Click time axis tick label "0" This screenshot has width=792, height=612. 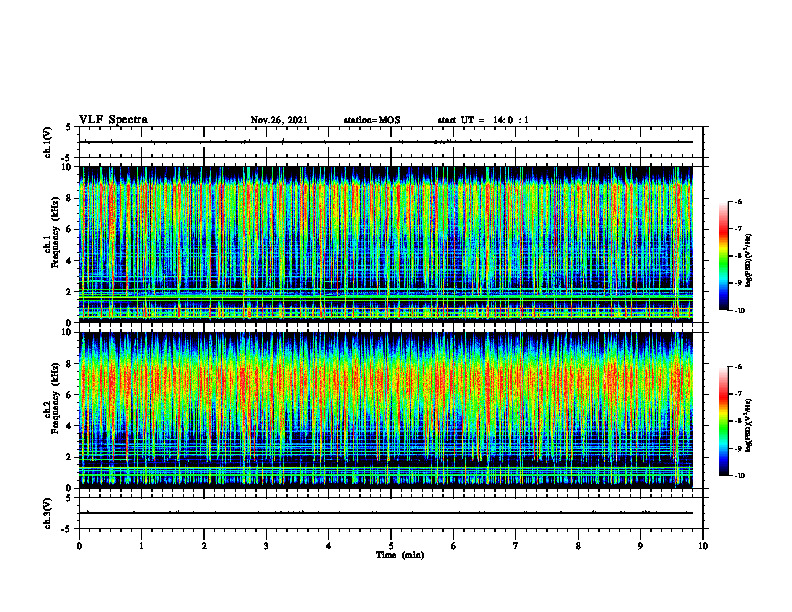pyautogui.click(x=79, y=546)
